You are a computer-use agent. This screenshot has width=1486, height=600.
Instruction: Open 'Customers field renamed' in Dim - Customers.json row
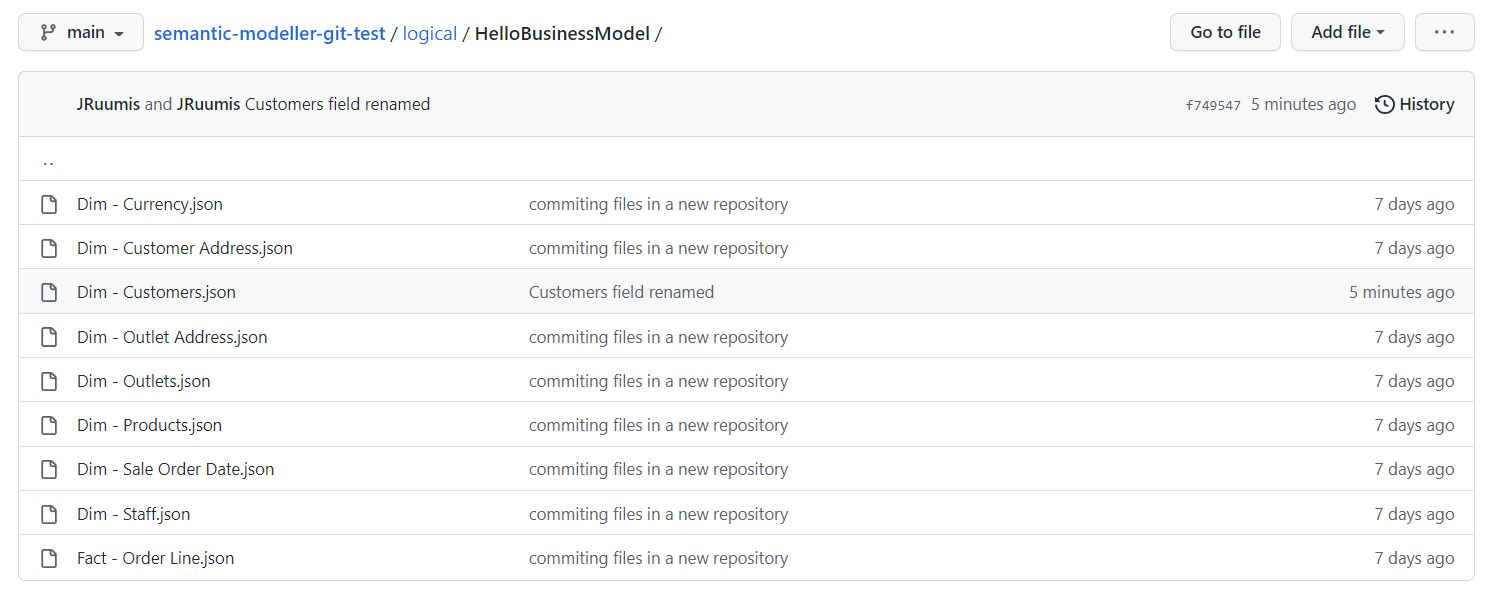click(x=621, y=292)
